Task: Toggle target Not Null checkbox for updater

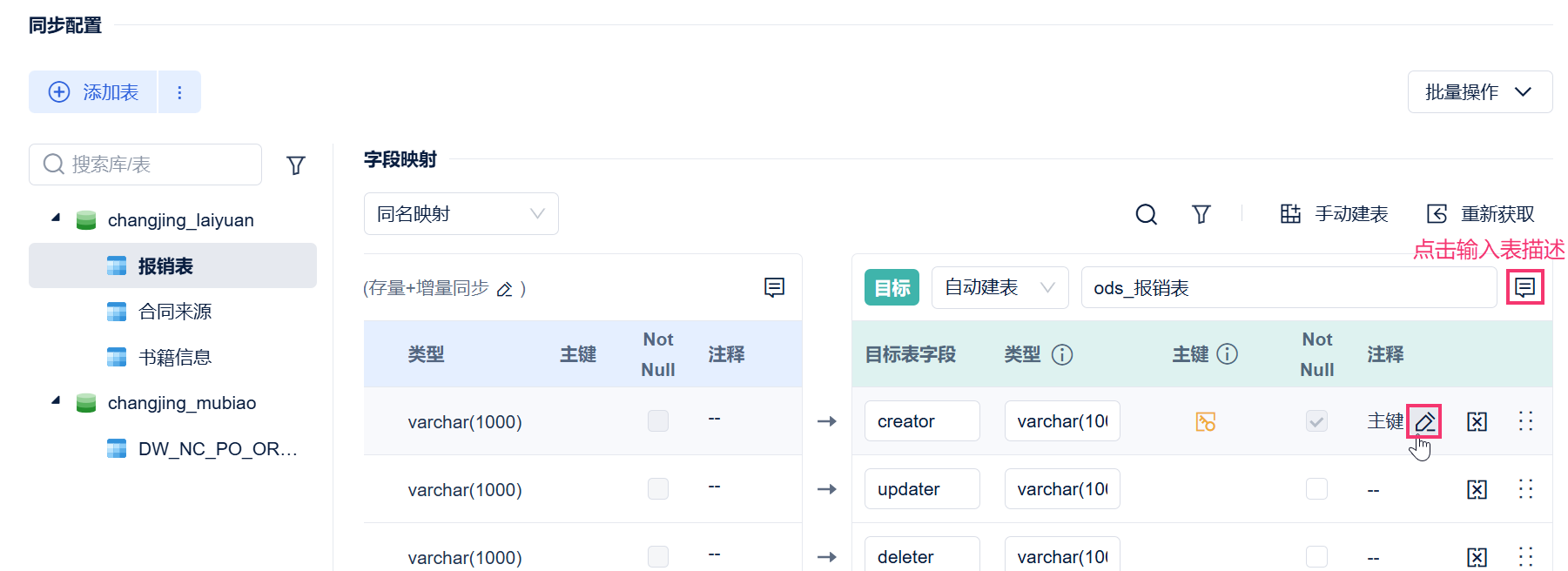Action: [1316, 489]
